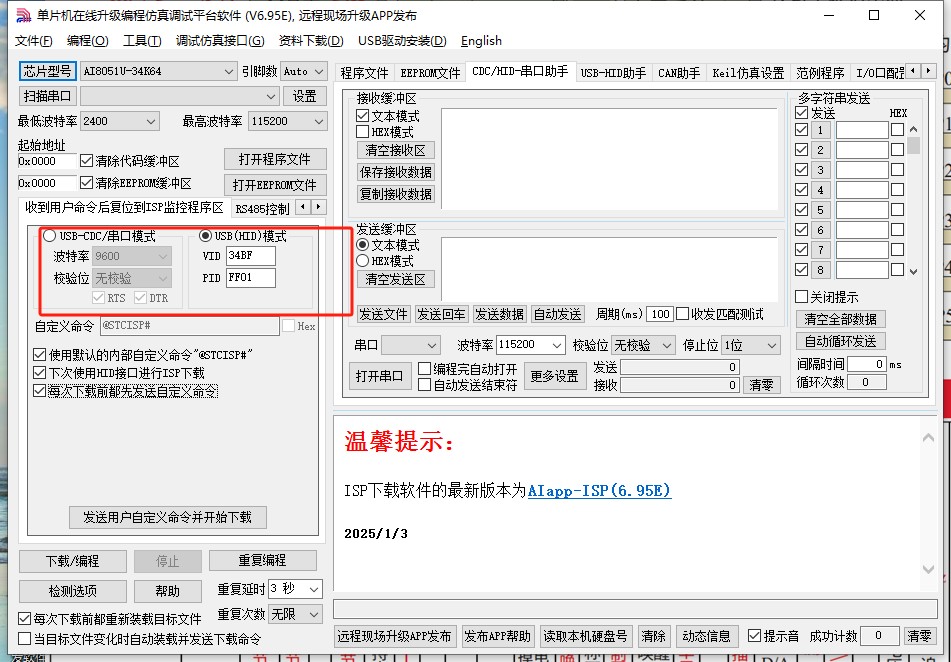The height and width of the screenshot is (662, 951).
Task: Switch to the CAN助手 tab
Action: (679, 73)
